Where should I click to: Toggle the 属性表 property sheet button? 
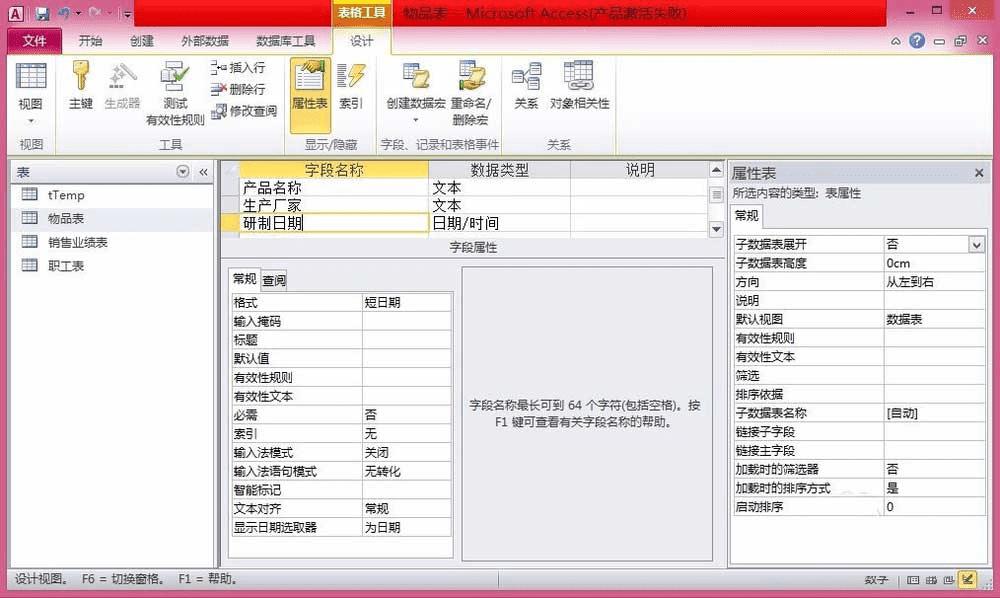click(310, 94)
